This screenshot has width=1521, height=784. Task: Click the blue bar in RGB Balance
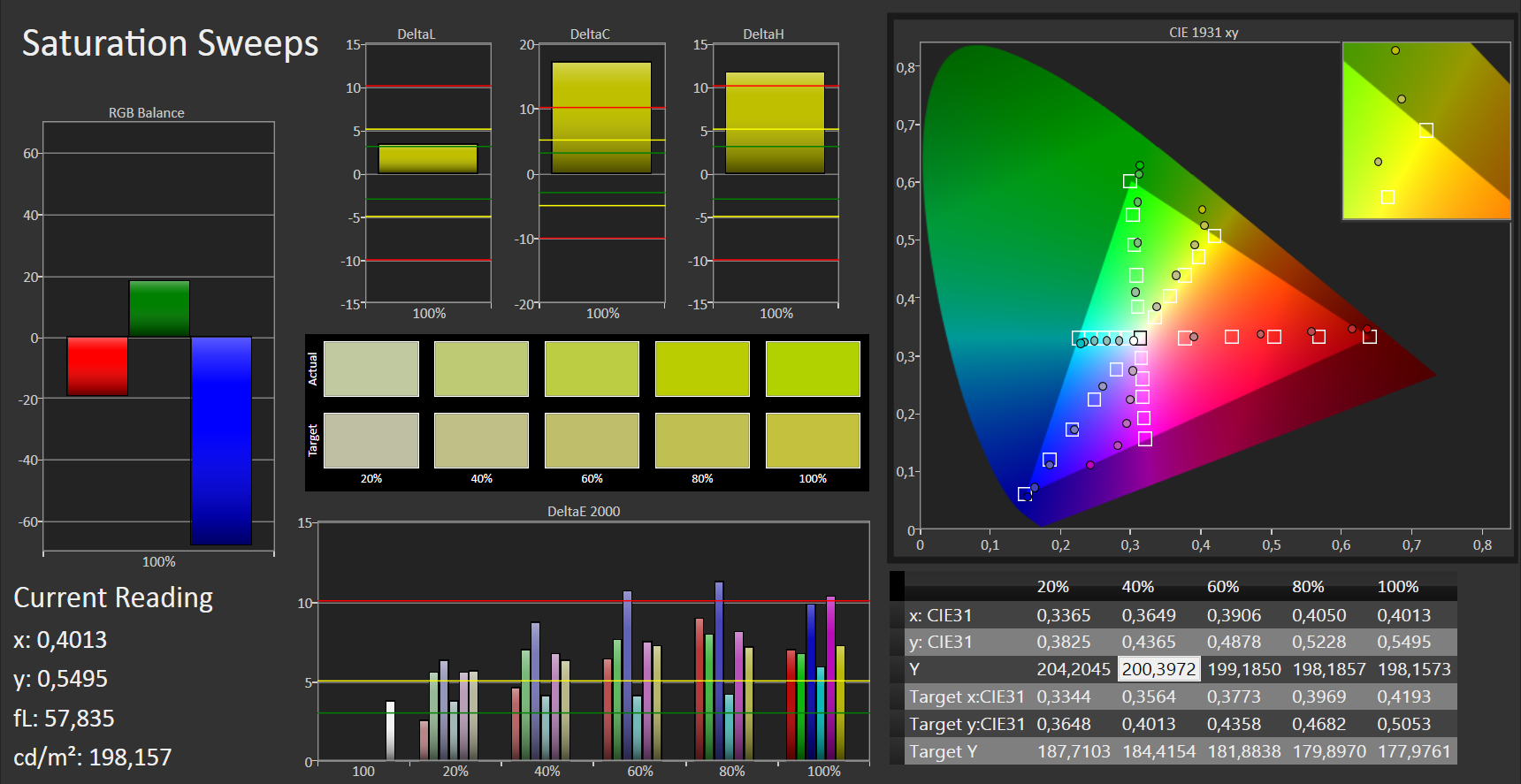[221, 440]
